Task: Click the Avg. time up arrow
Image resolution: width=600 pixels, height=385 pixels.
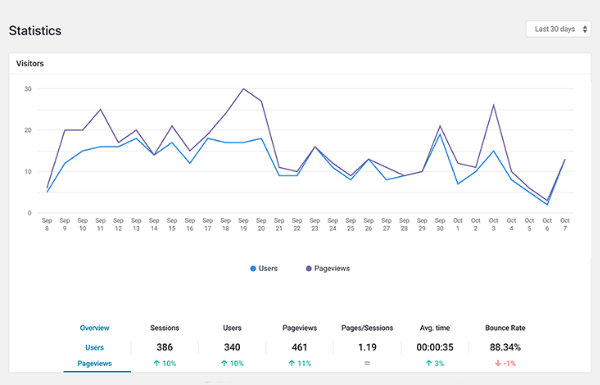Action: 429,363
